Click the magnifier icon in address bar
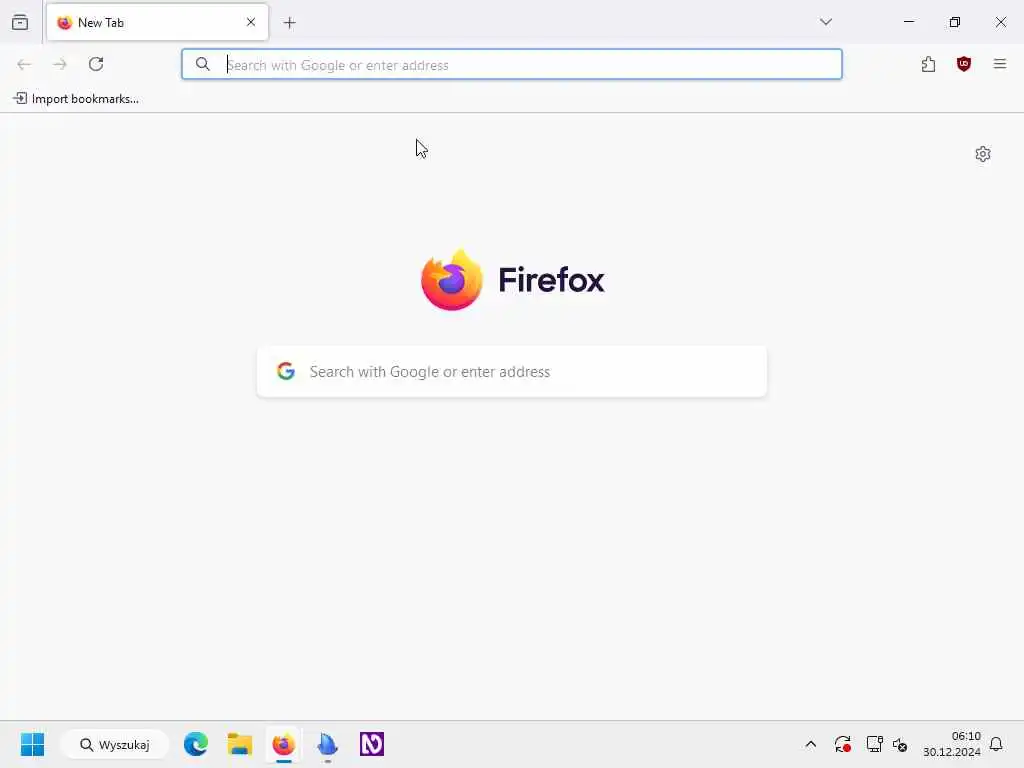1024x768 pixels. (202, 64)
